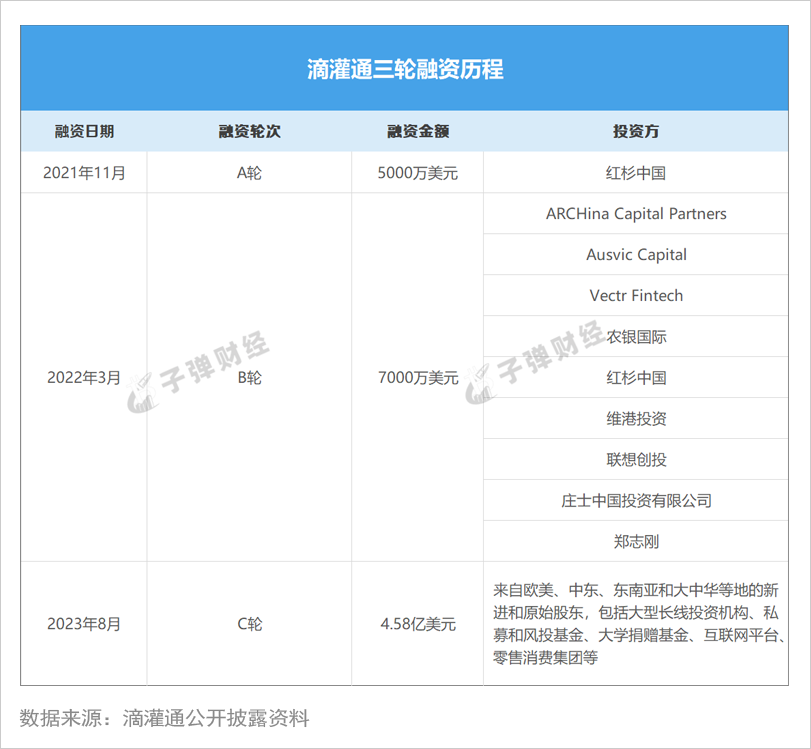Select 农银国际 investor cell
The width and height of the screenshot is (811, 749).
(636, 337)
